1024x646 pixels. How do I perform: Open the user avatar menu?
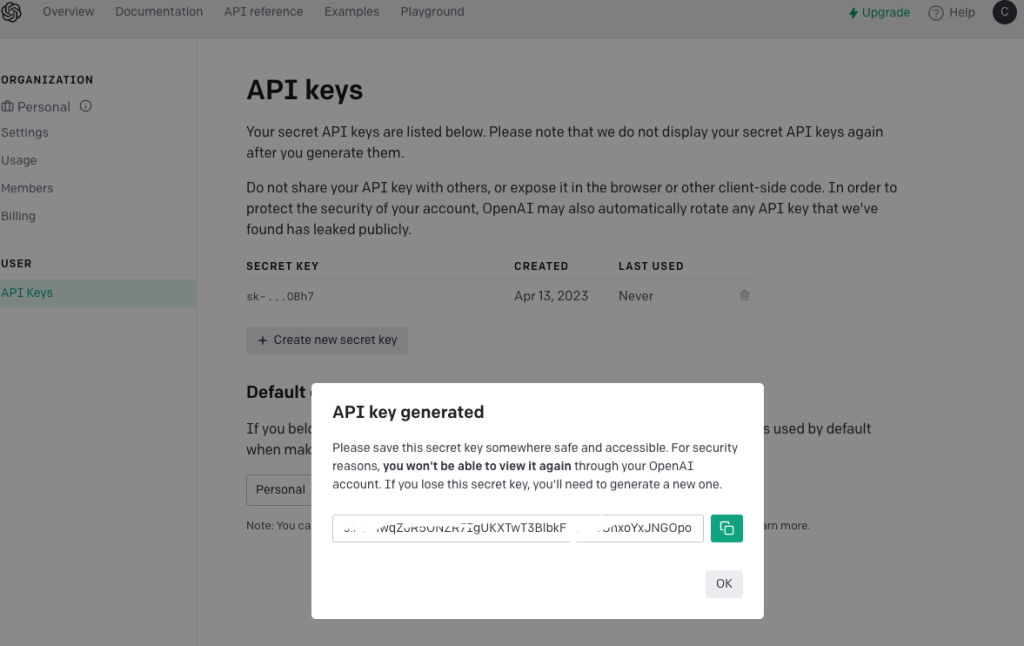[x=1004, y=12]
